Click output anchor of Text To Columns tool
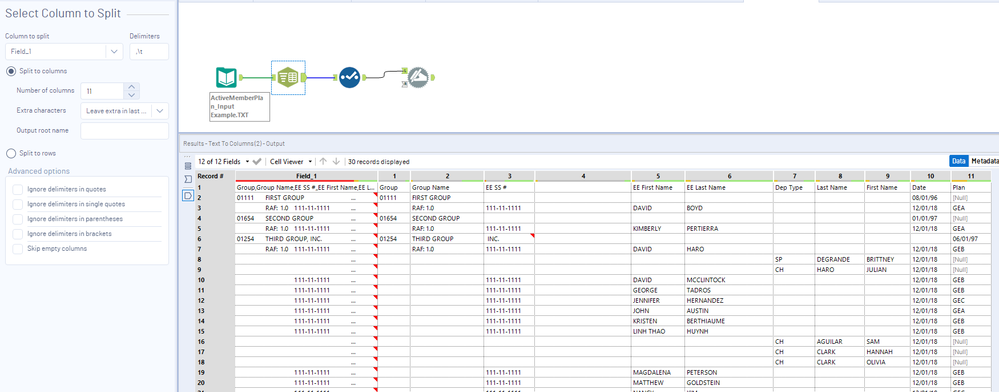Image resolution: width=999 pixels, height=392 pixels. 305,78
